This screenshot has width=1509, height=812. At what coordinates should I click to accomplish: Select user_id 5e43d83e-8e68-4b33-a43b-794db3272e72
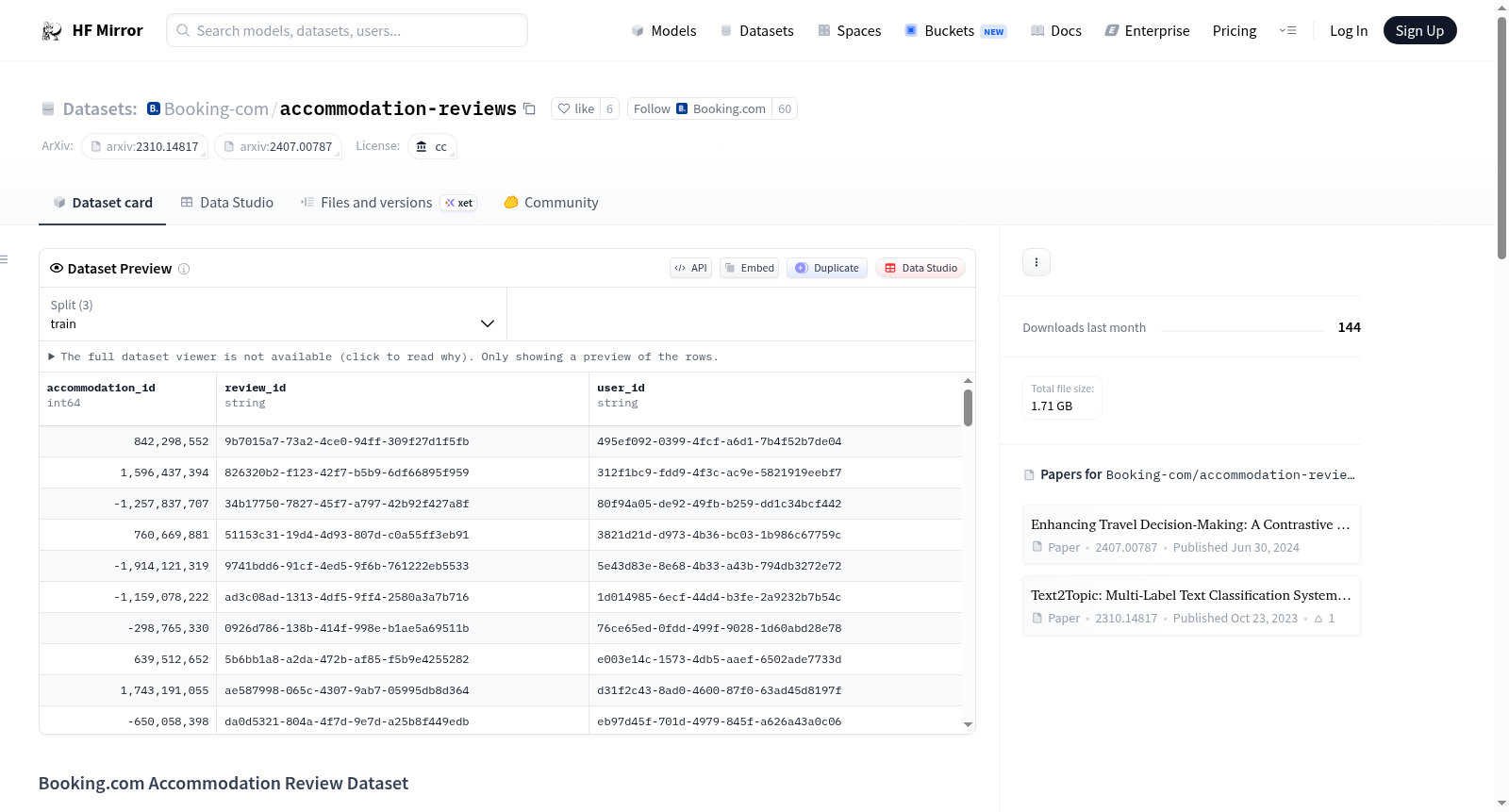[775, 567]
